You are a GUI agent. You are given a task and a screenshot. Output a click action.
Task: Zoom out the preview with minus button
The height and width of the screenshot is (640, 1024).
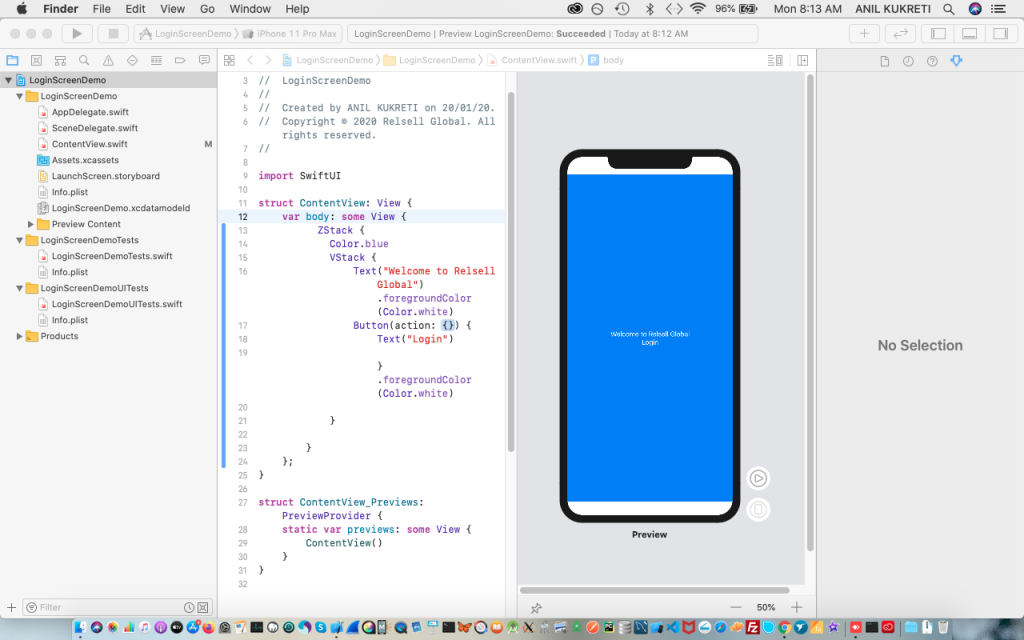click(x=736, y=607)
